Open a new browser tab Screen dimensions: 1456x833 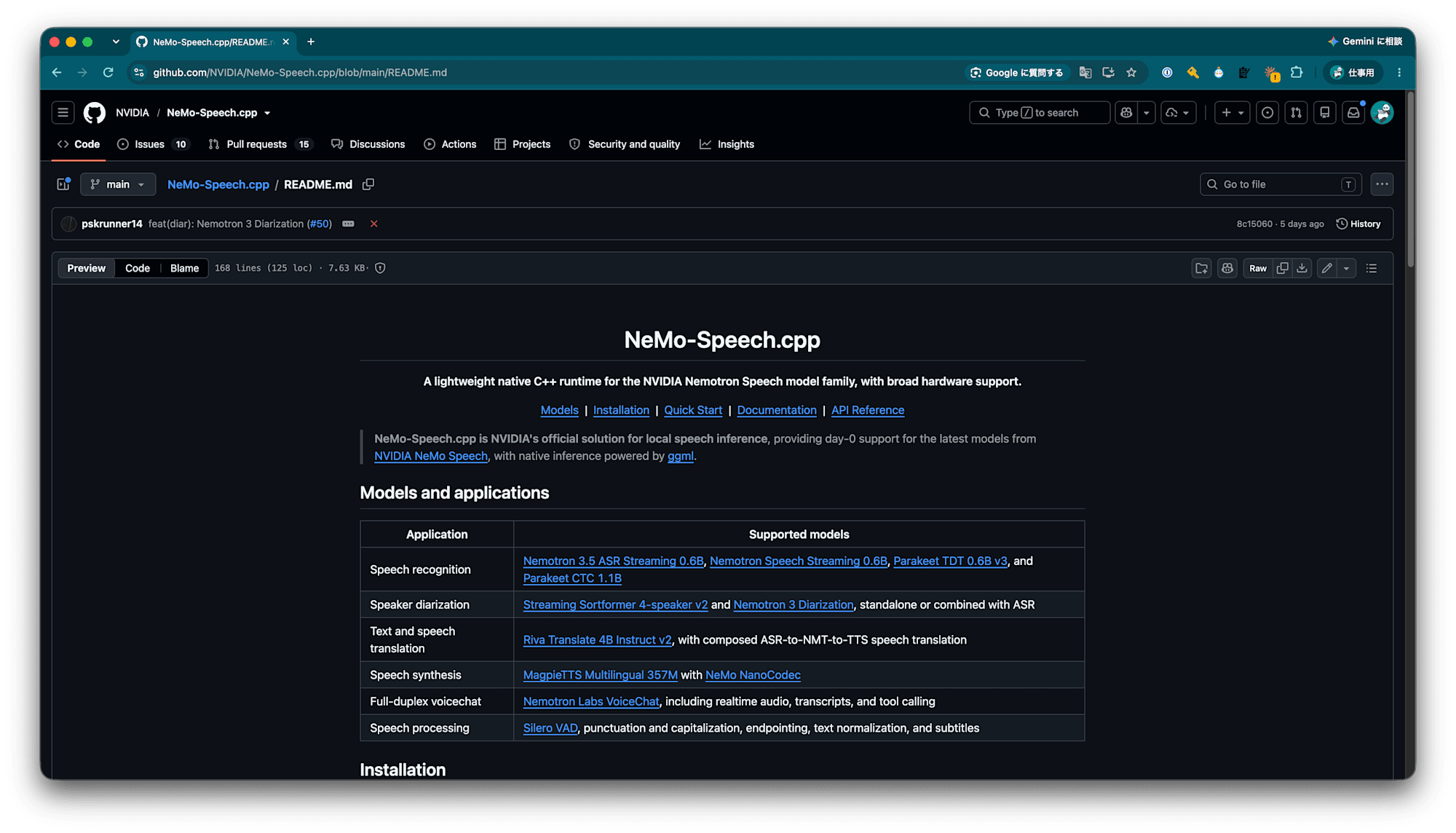(311, 42)
